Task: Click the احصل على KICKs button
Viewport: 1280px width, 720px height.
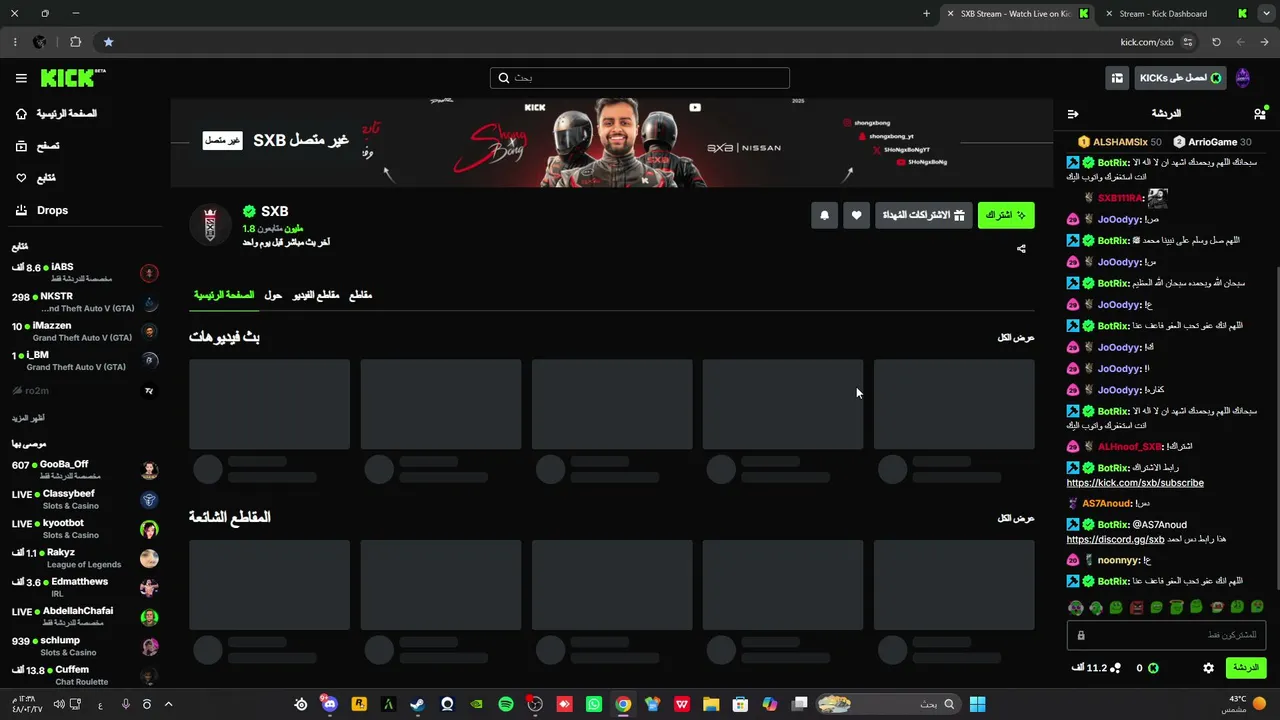Action: [1181, 78]
